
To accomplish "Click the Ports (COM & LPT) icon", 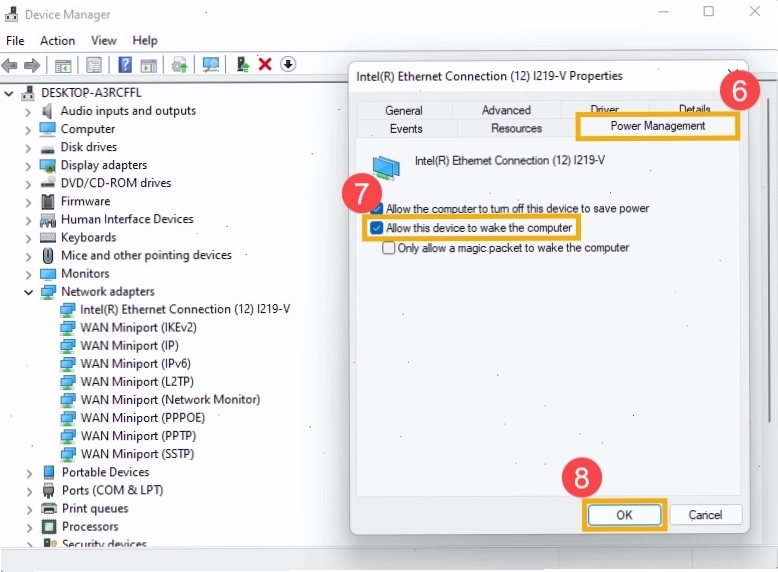I will (x=48, y=491).
